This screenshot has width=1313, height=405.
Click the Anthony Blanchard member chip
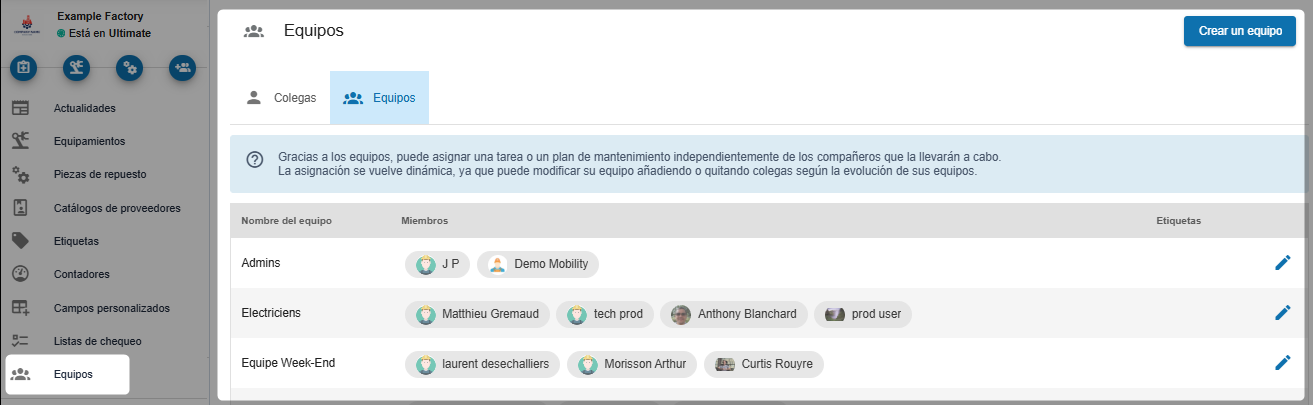coord(735,314)
